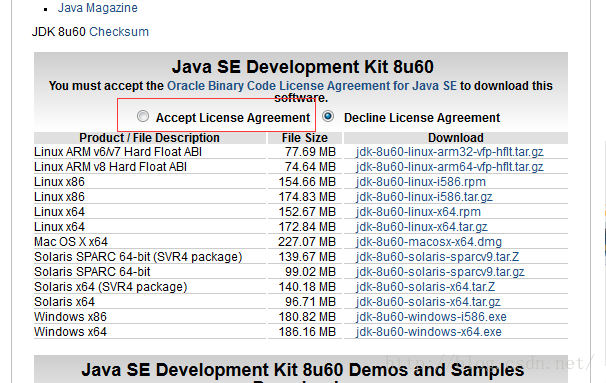
Task: Select the Decline License Agreement radio button
Action: [328, 116]
